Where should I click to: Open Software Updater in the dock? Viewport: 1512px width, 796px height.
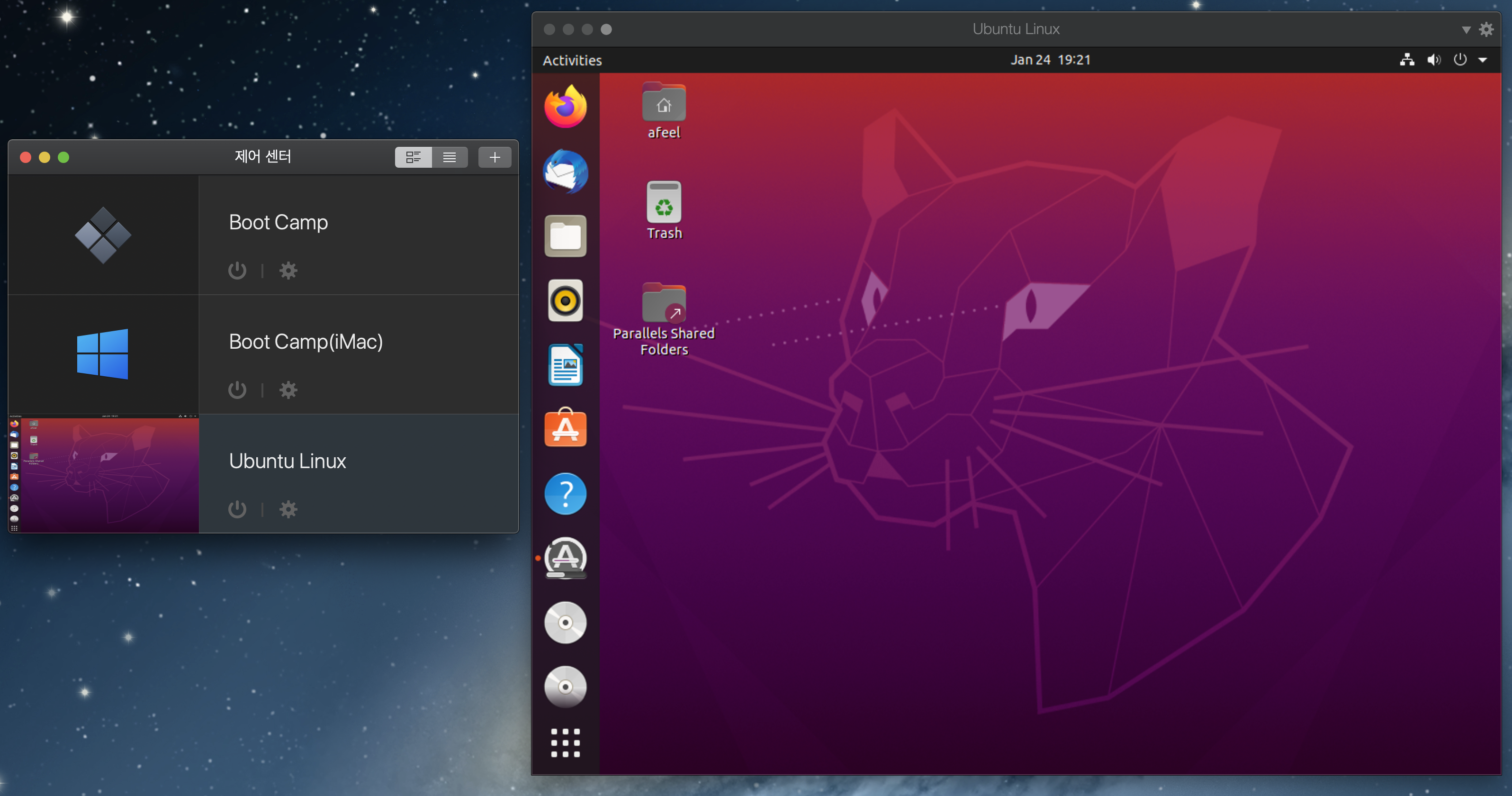click(x=565, y=558)
